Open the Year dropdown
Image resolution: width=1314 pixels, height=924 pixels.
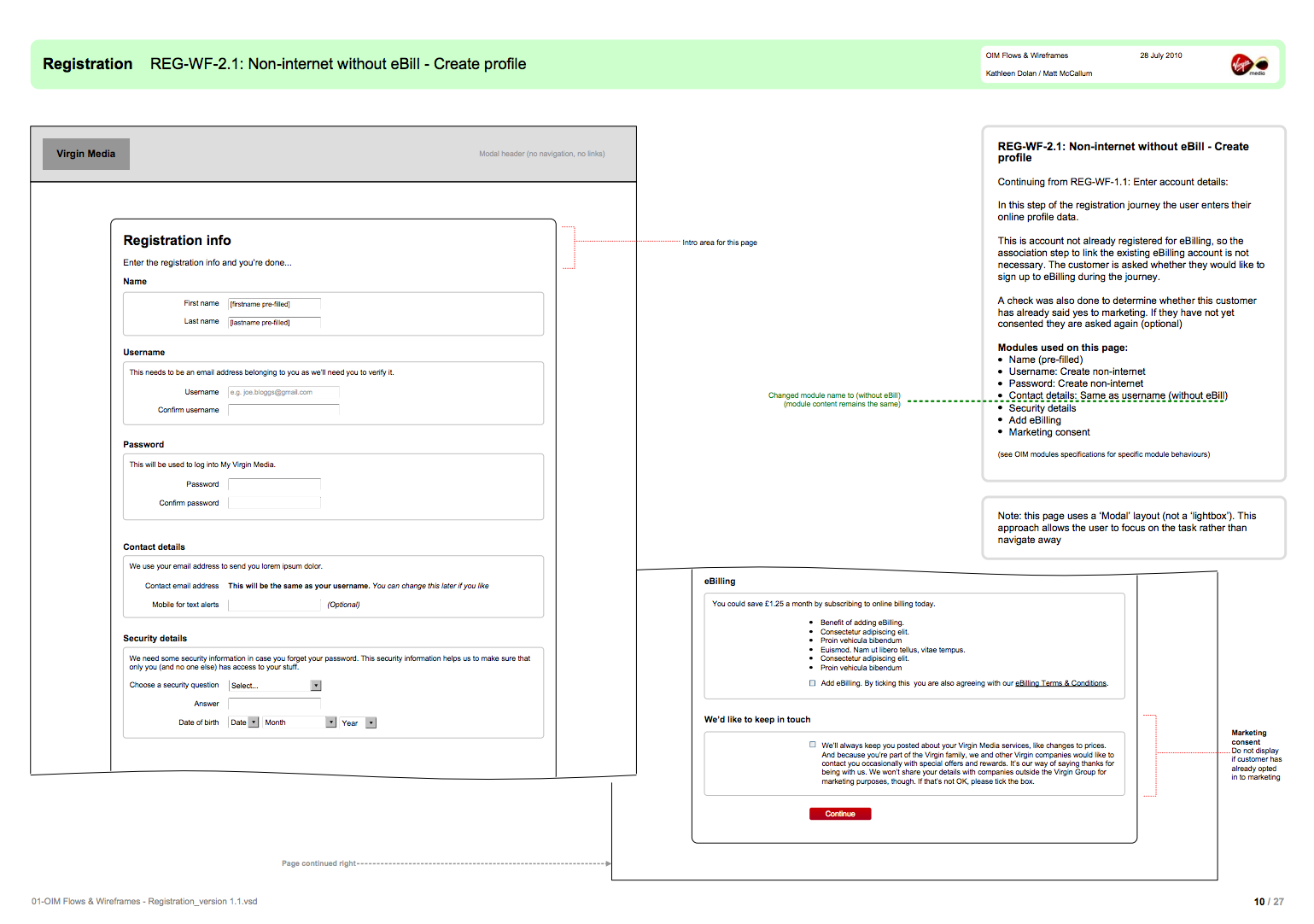coord(358,723)
